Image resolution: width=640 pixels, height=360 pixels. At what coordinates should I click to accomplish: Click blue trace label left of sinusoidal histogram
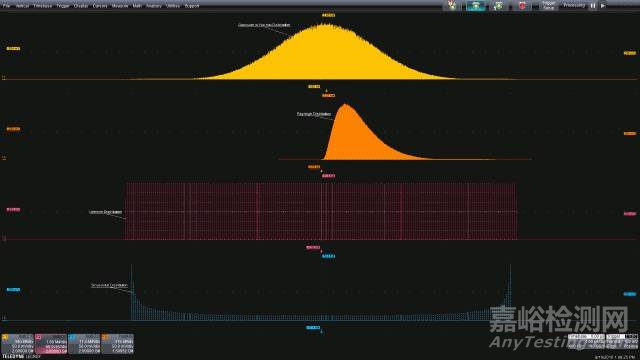(x=13, y=289)
